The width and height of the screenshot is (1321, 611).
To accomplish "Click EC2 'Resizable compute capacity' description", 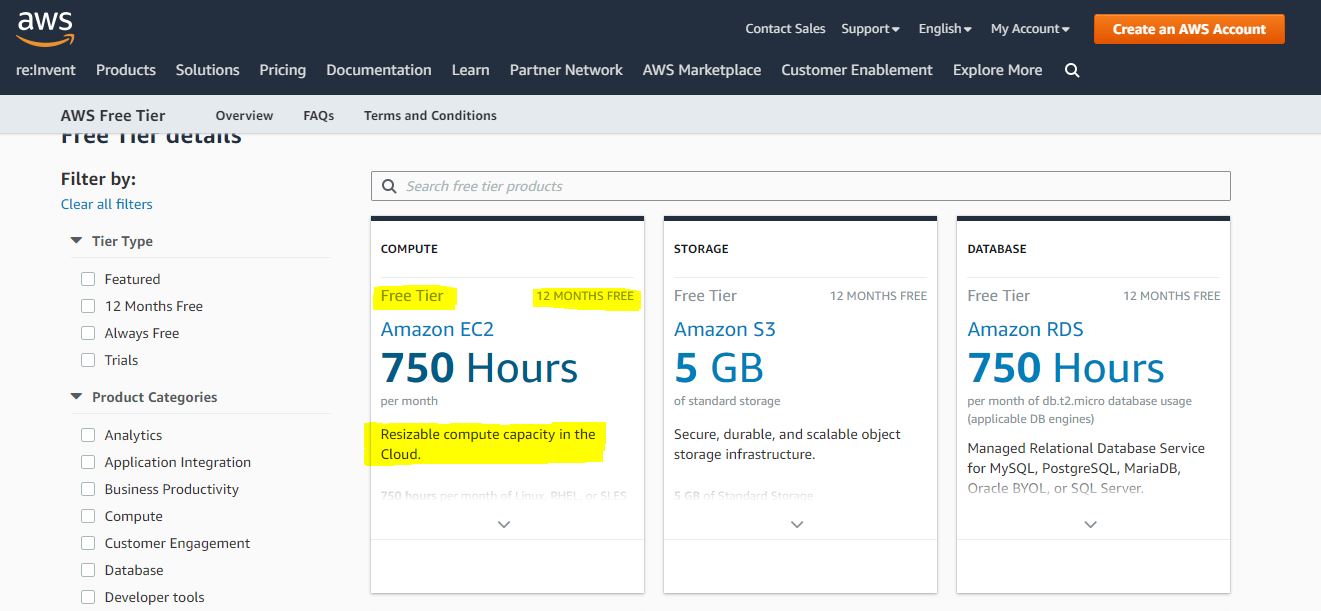I will (488, 444).
